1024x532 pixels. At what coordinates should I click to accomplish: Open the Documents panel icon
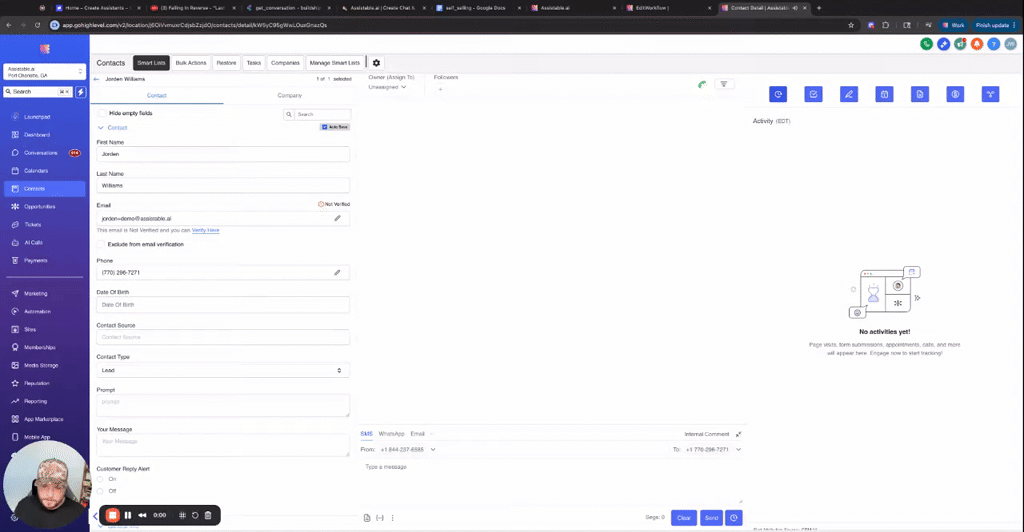tap(920, 94)
